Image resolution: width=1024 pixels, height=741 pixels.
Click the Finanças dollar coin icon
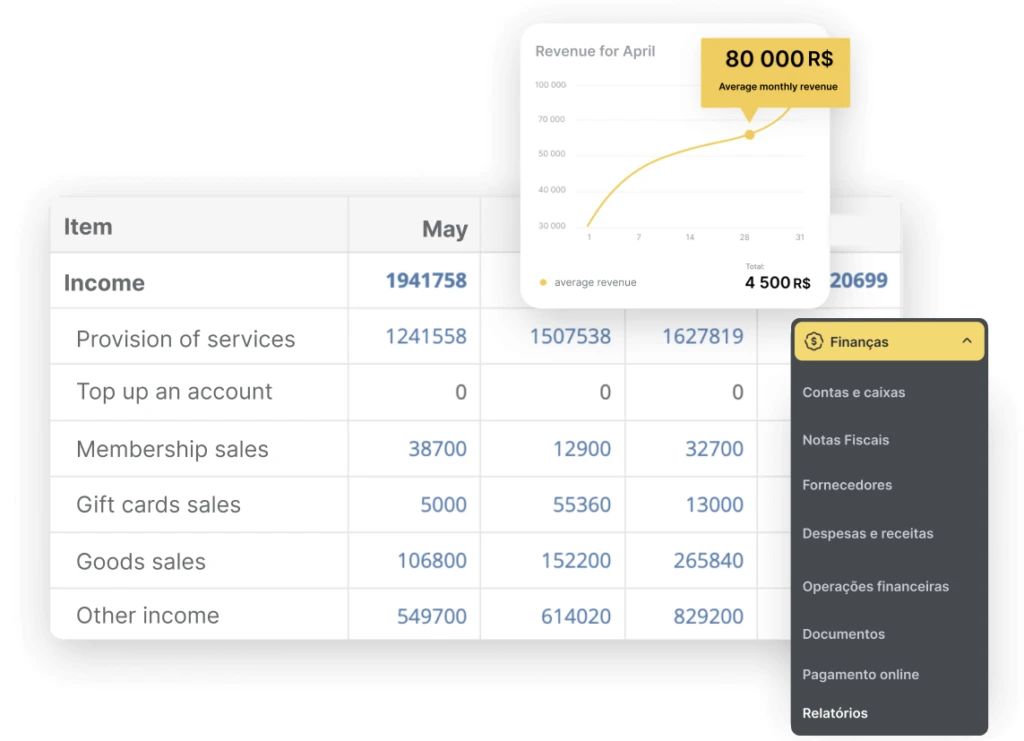pos(813,342)
